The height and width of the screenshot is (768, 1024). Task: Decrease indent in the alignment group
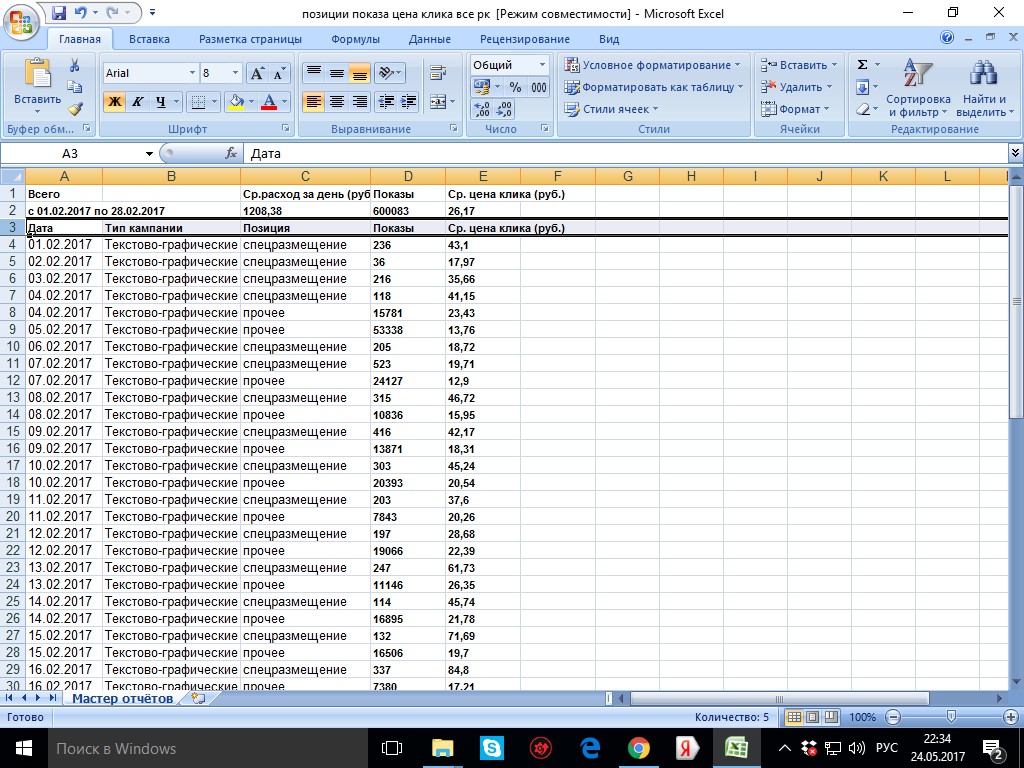[386, 102]
